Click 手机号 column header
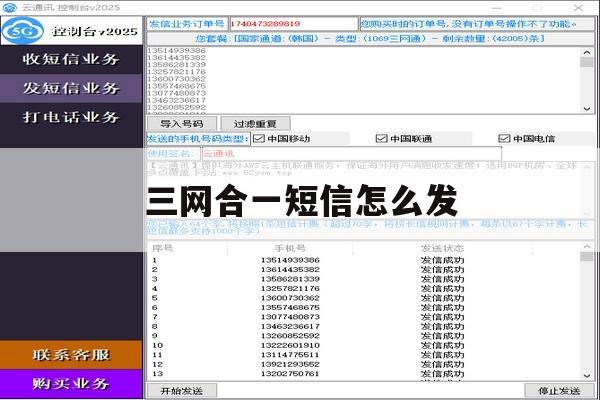The image size is (600, 400). 290,248
